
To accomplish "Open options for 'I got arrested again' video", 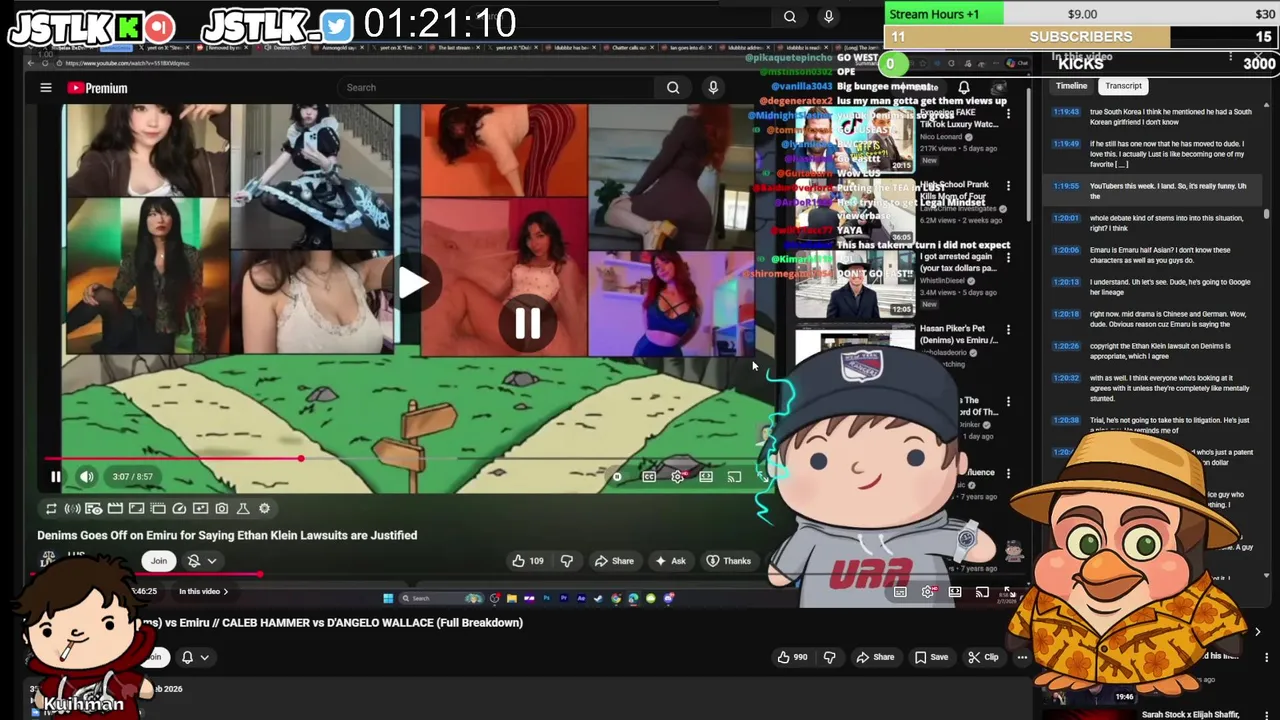I will 1008,258.
